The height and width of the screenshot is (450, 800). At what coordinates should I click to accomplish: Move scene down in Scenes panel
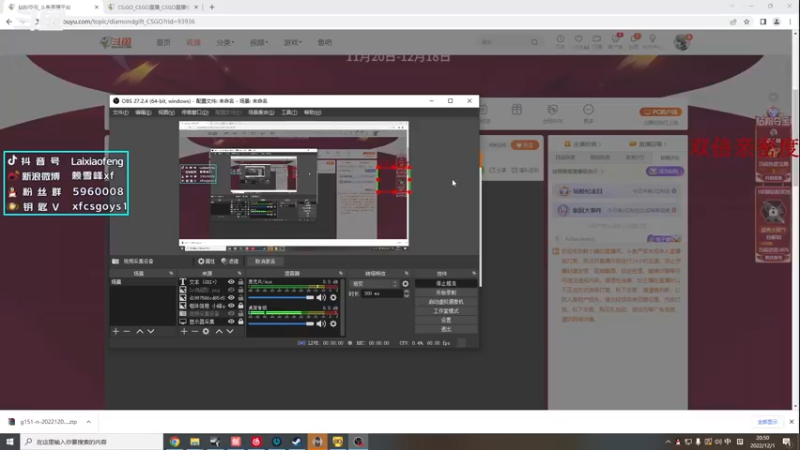click(x=151, y=332)
